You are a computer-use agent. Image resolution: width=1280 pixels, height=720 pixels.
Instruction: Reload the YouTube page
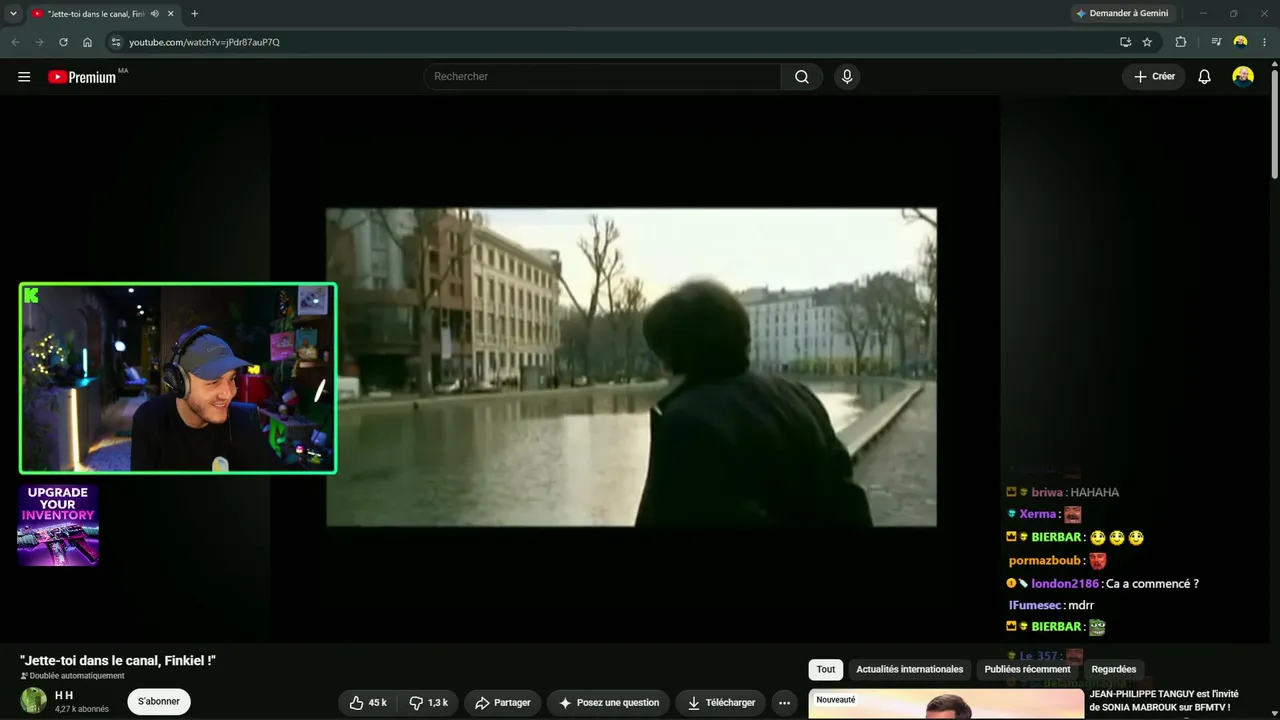click(63, 42)
